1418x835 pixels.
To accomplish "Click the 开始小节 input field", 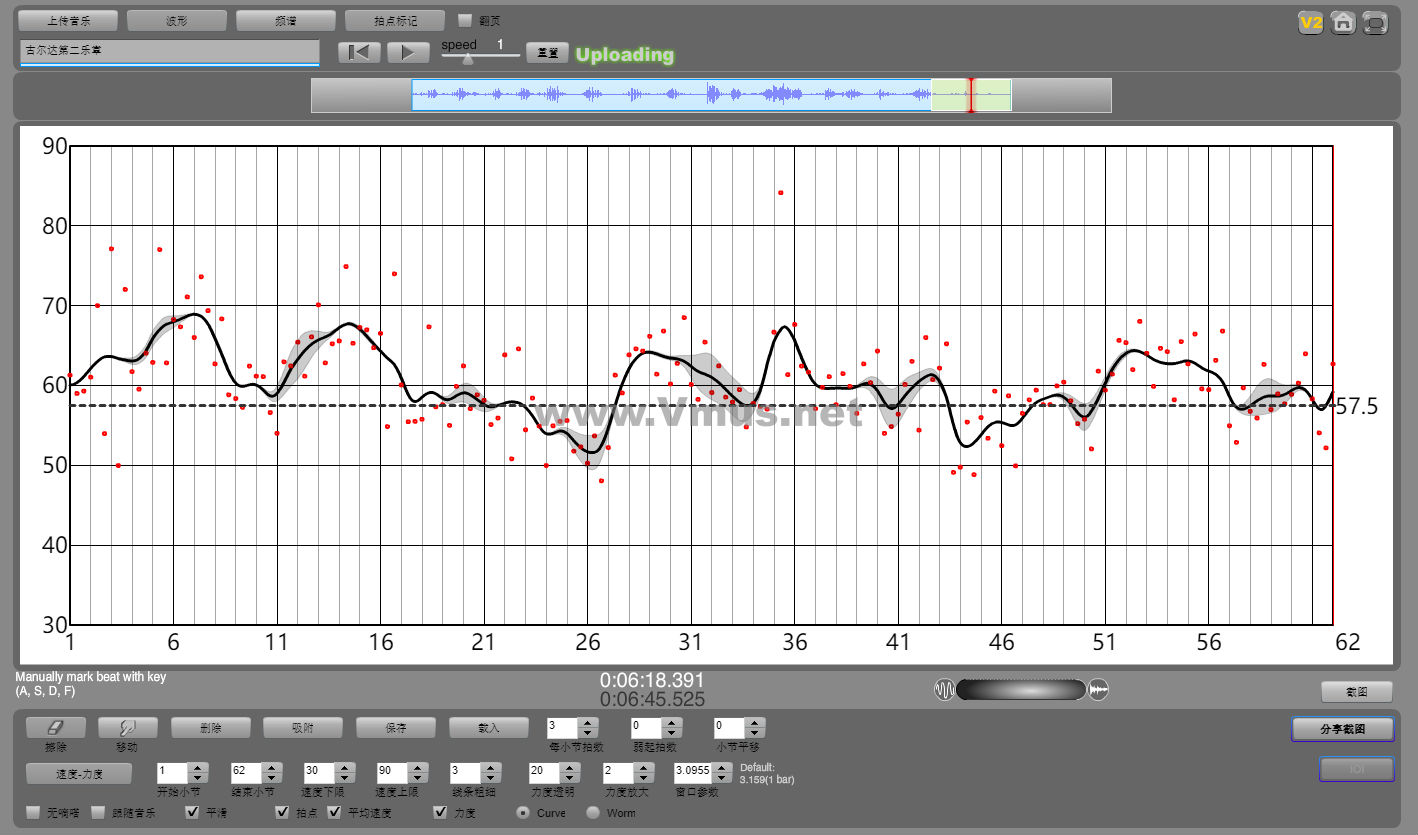I will click(174, 773).
